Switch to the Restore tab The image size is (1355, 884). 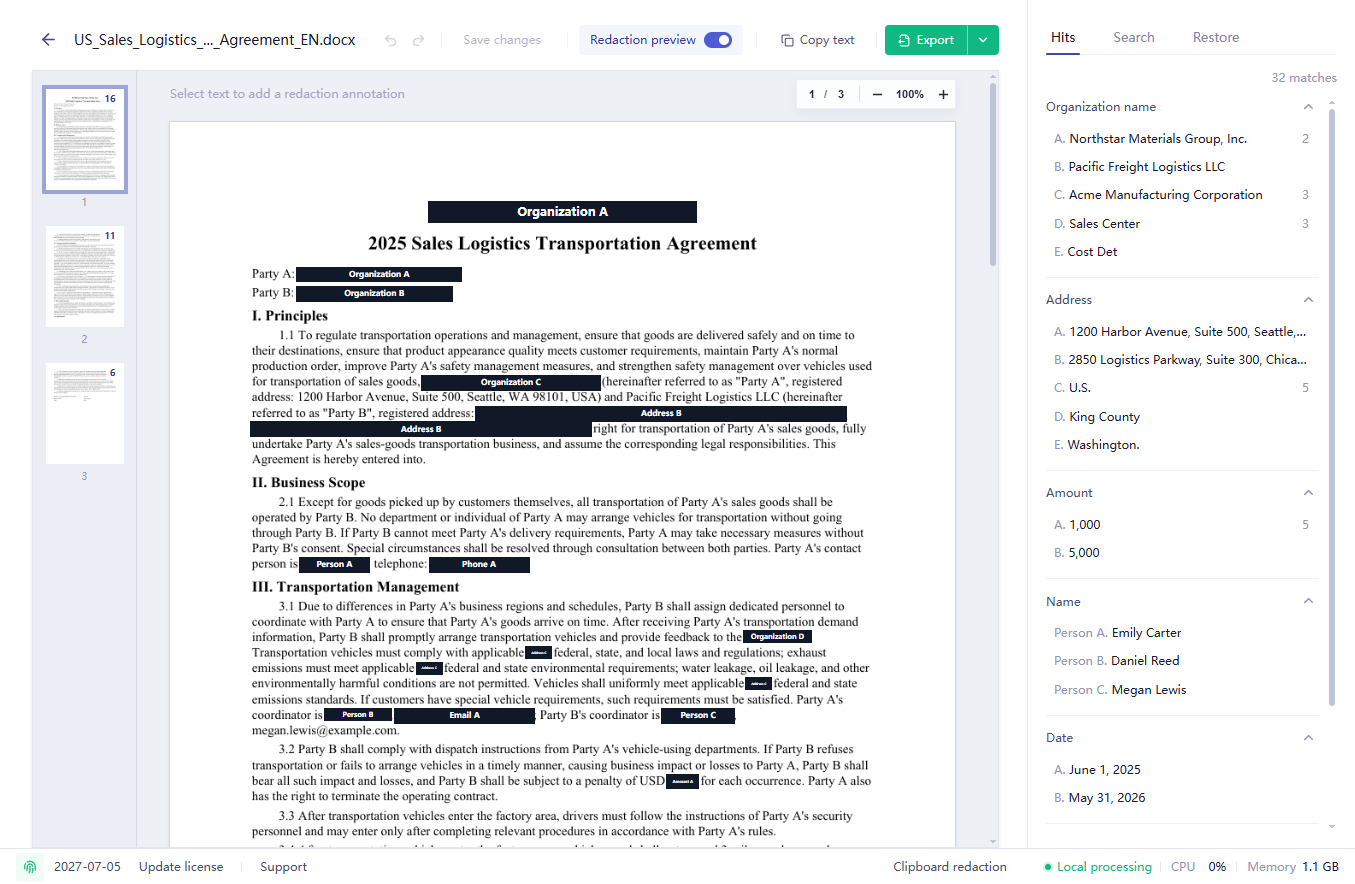click(x=1216, y=37)
